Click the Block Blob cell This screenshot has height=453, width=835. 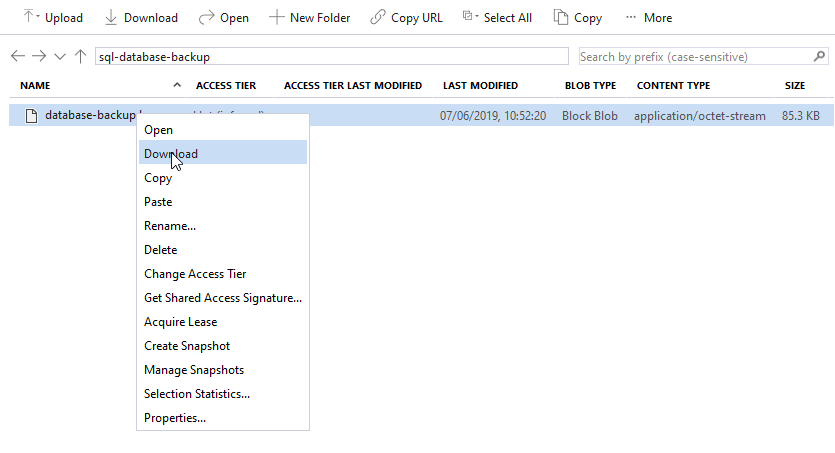coord(590,116)
